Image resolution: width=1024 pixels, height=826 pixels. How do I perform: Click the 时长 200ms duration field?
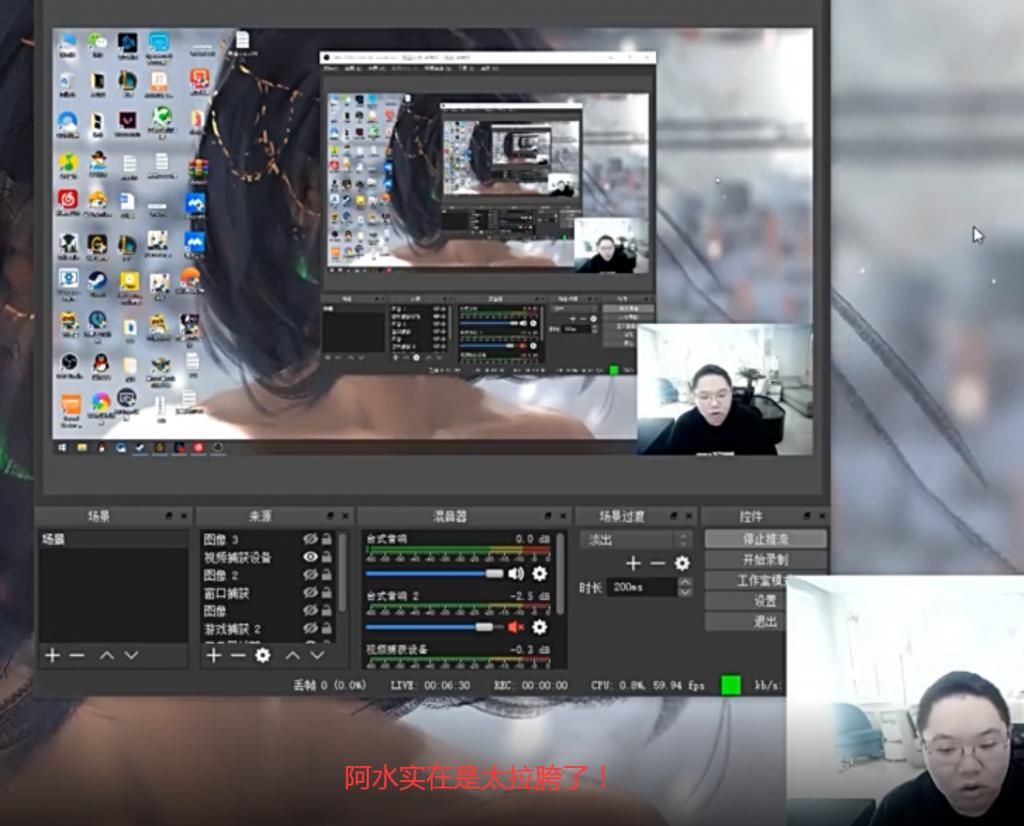pos(641,587)
